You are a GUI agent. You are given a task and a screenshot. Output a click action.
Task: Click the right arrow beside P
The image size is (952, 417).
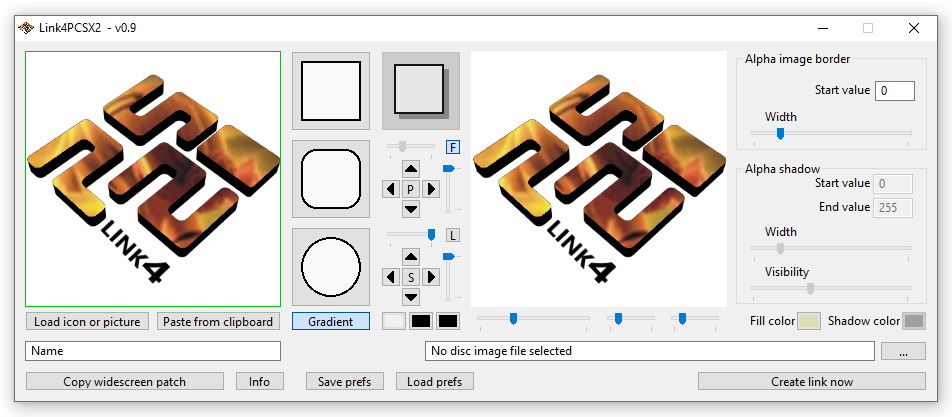pyautogui.click(x=431, y=189)
